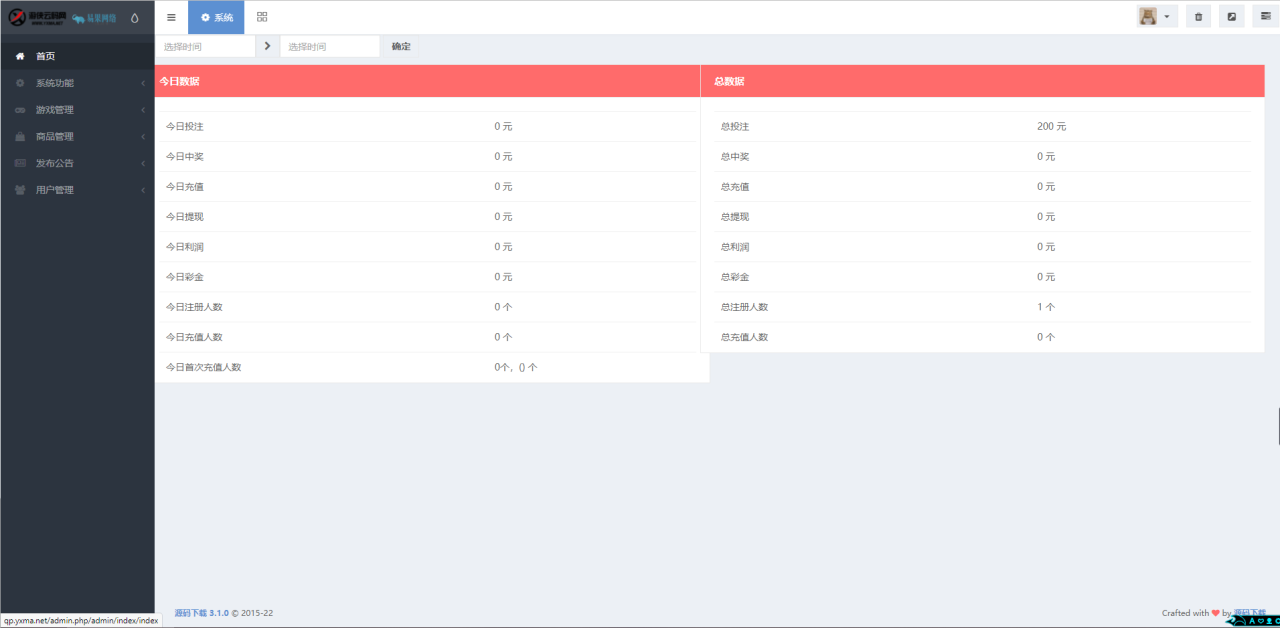Click the 0个, 0 个 first-recharge value
Screen dimensions: 1280x628
[516, 367]
